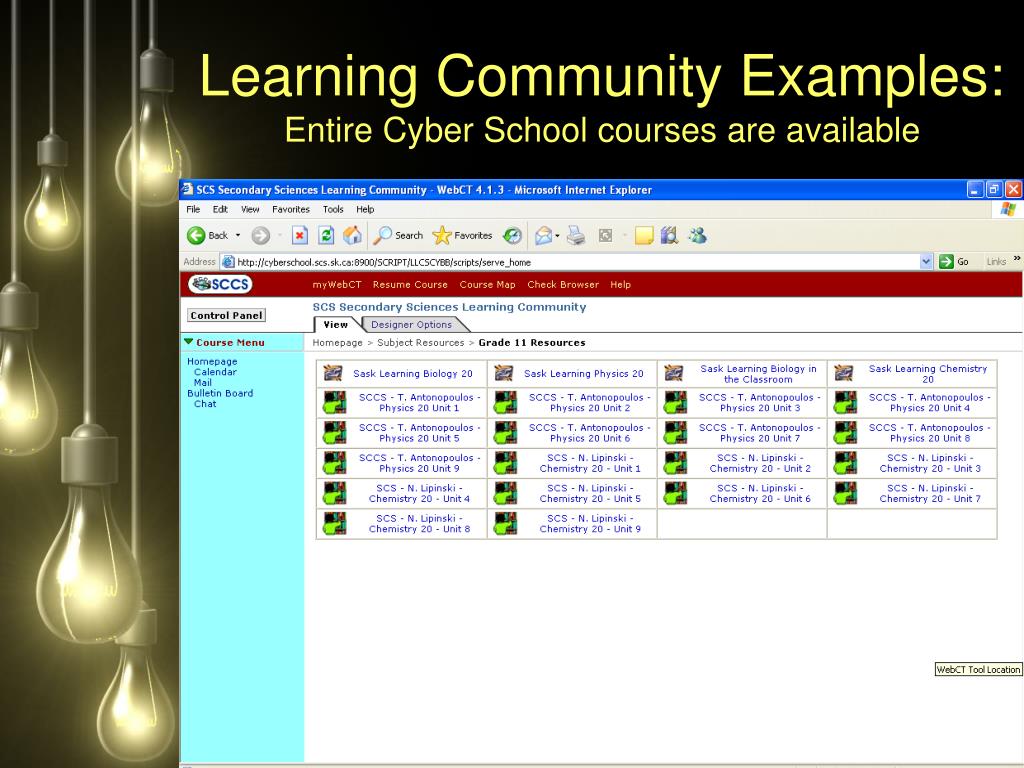Click icon beside Physics 20 Unit 6

[505, 433]
